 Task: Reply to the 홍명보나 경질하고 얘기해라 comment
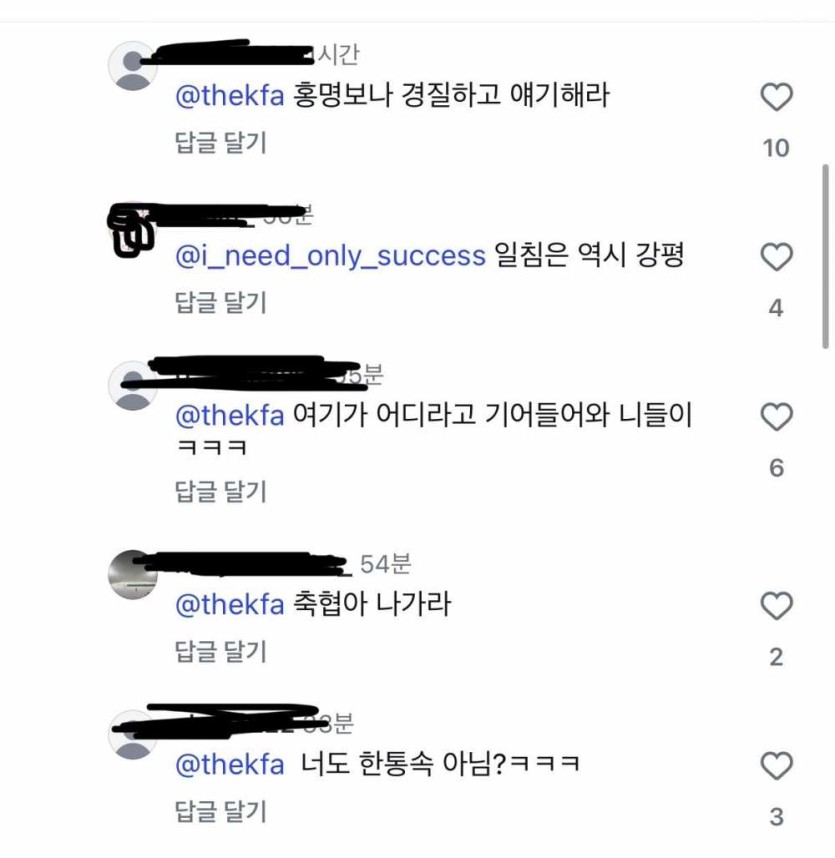click(221, 143)
